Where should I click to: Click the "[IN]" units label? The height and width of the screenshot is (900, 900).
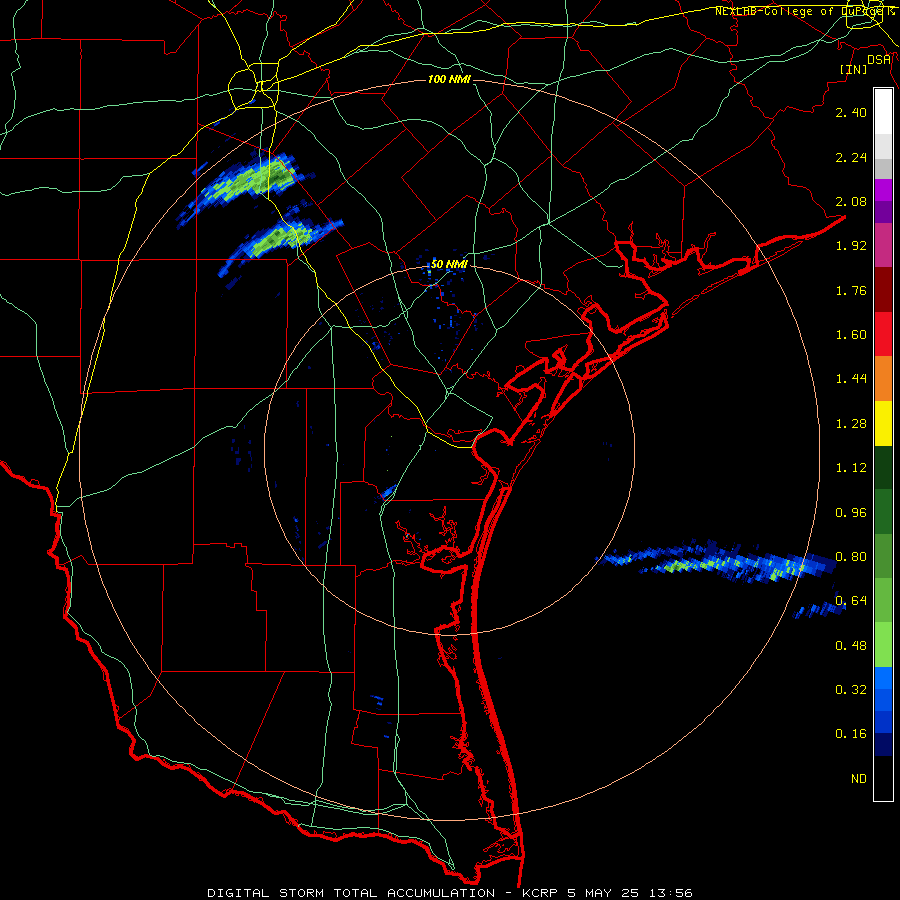[x=853, y=69]
